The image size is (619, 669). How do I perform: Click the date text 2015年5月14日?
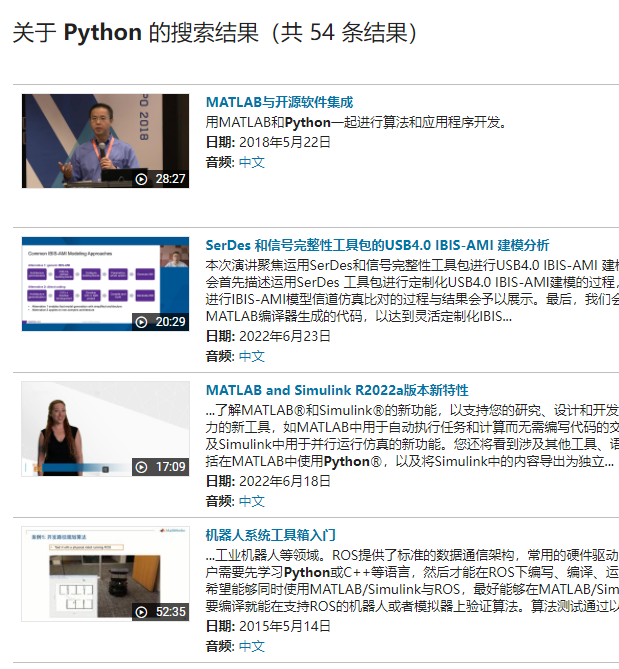(x=285, y=626)
